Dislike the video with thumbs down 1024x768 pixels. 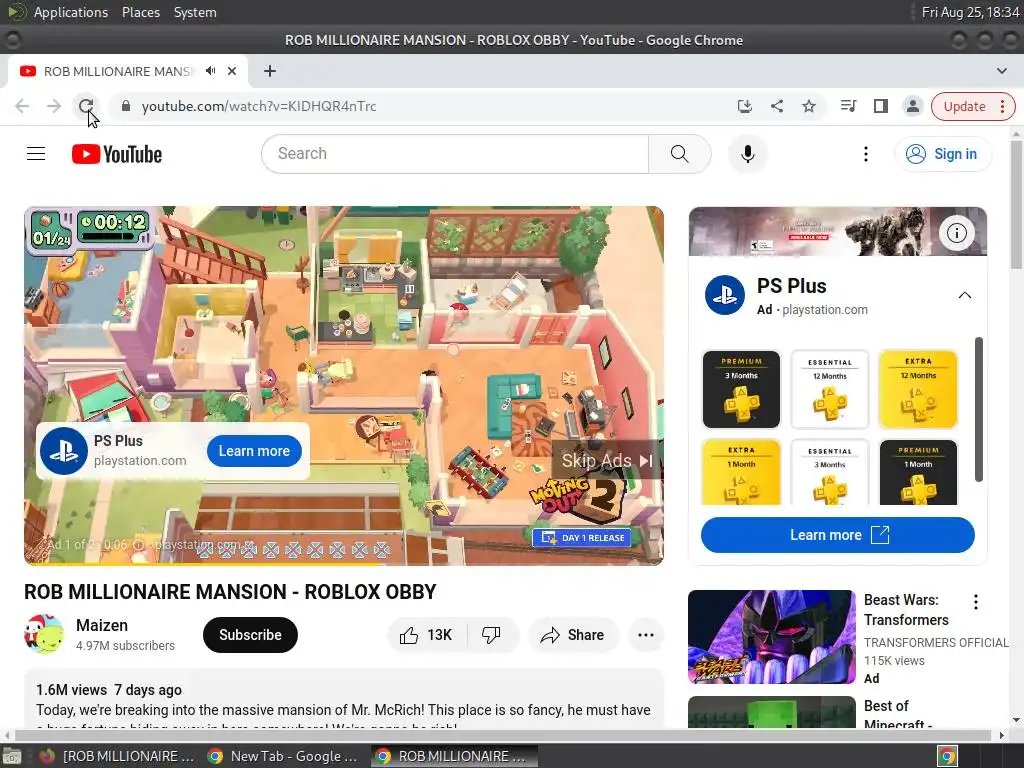pyautogui.click(x=492, y=635)
